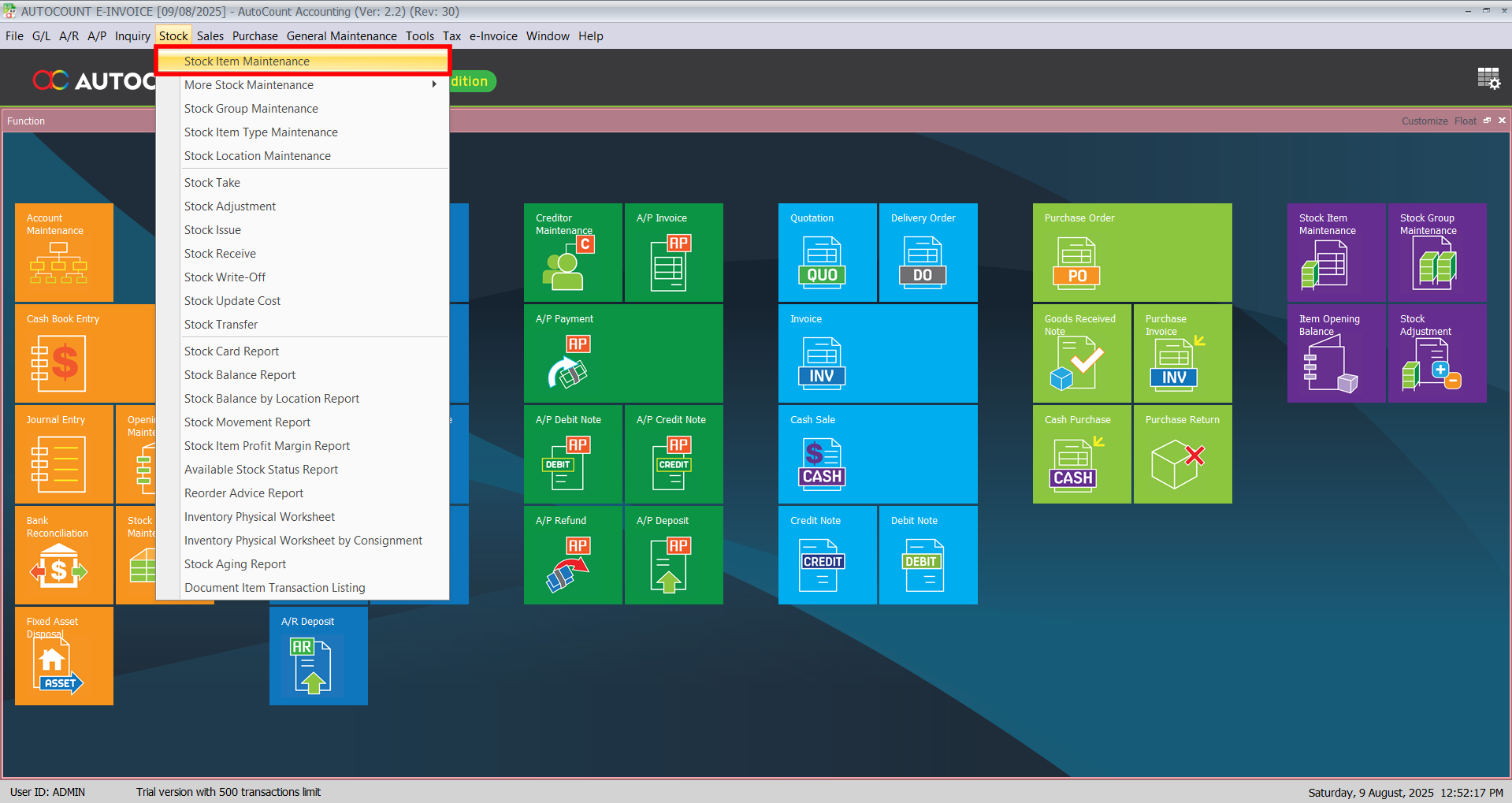Open the Purchase Return tile
Screen dimensions: 1512x803
(x=1182, y=454)
